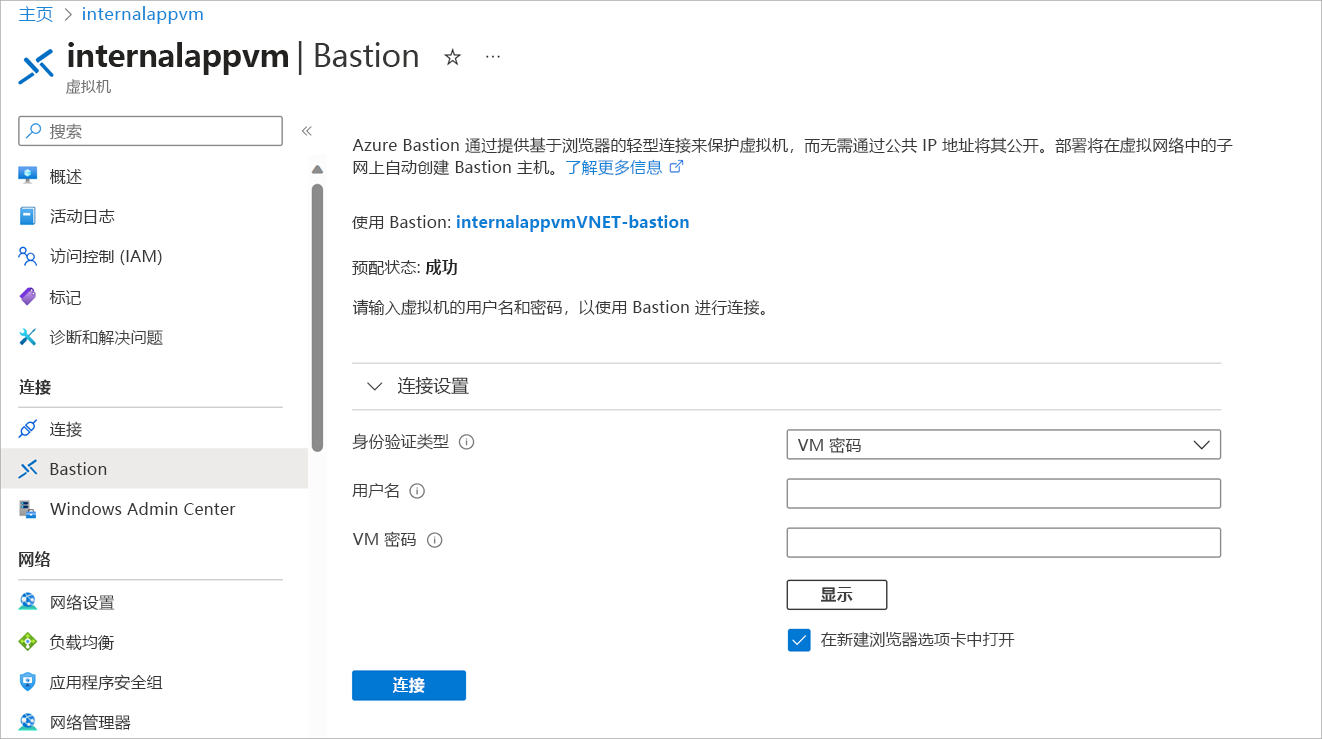The image size is (1322, 739).
Task: Click the 活动日志 icon
Action: 28,216
